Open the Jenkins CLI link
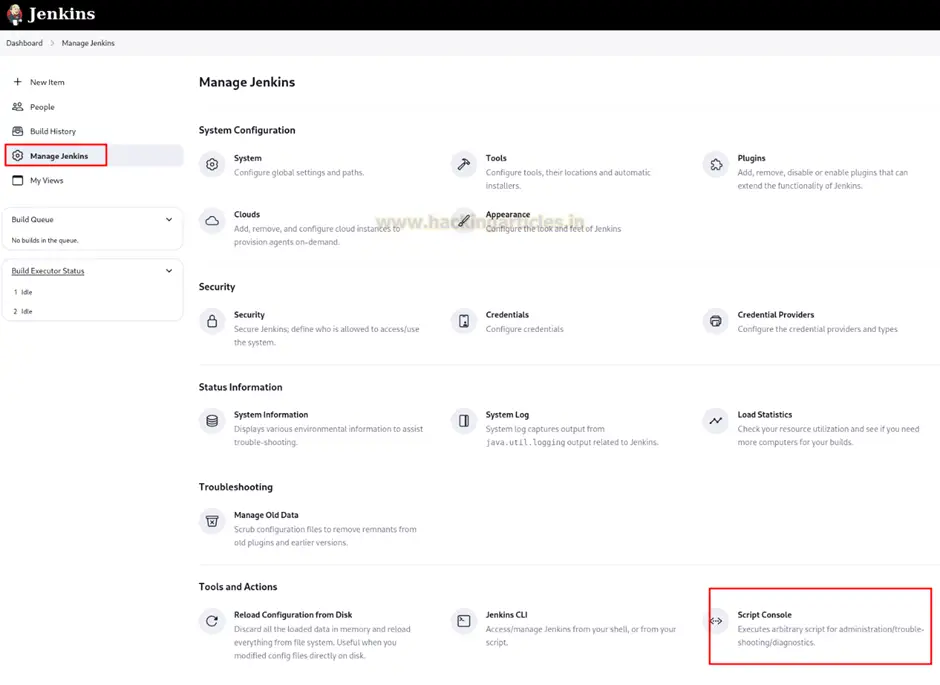The image size is (940, 685). click(507, 615)
